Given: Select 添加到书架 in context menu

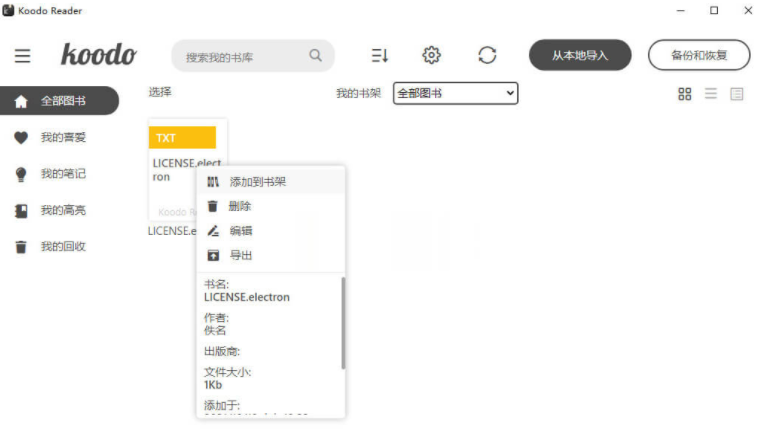Looking at the screenshot, I should point(258,182).
